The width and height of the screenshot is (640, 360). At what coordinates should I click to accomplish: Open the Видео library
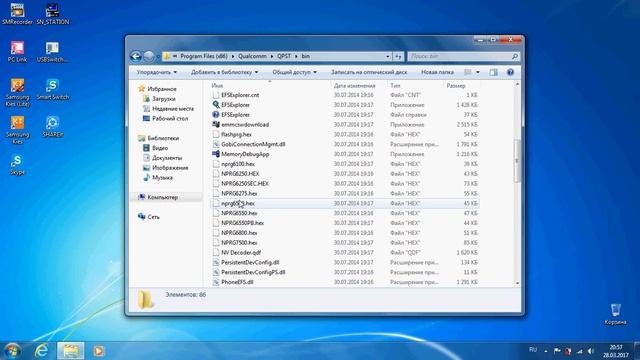click(160, 148)
